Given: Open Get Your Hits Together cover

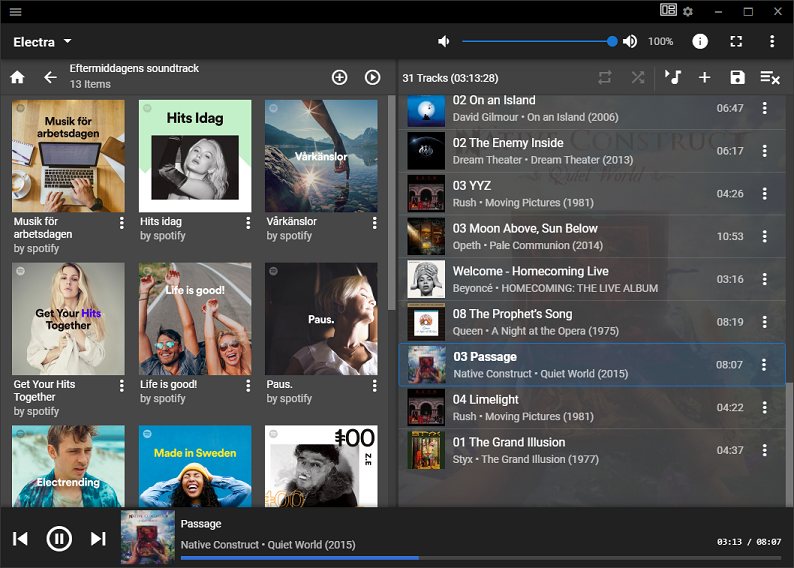Looking at the screenshot, I should (68, 319).
